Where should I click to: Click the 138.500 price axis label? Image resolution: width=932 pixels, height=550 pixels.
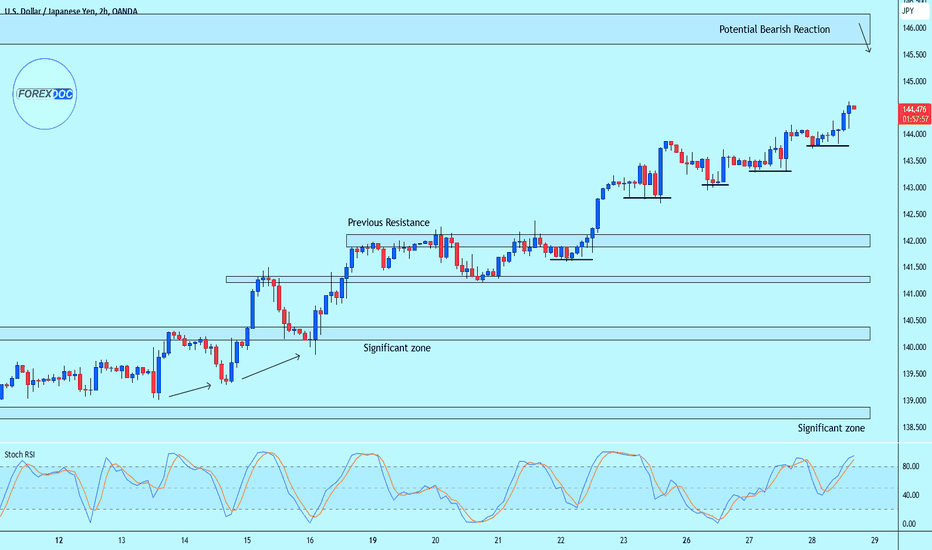[914, 428]
